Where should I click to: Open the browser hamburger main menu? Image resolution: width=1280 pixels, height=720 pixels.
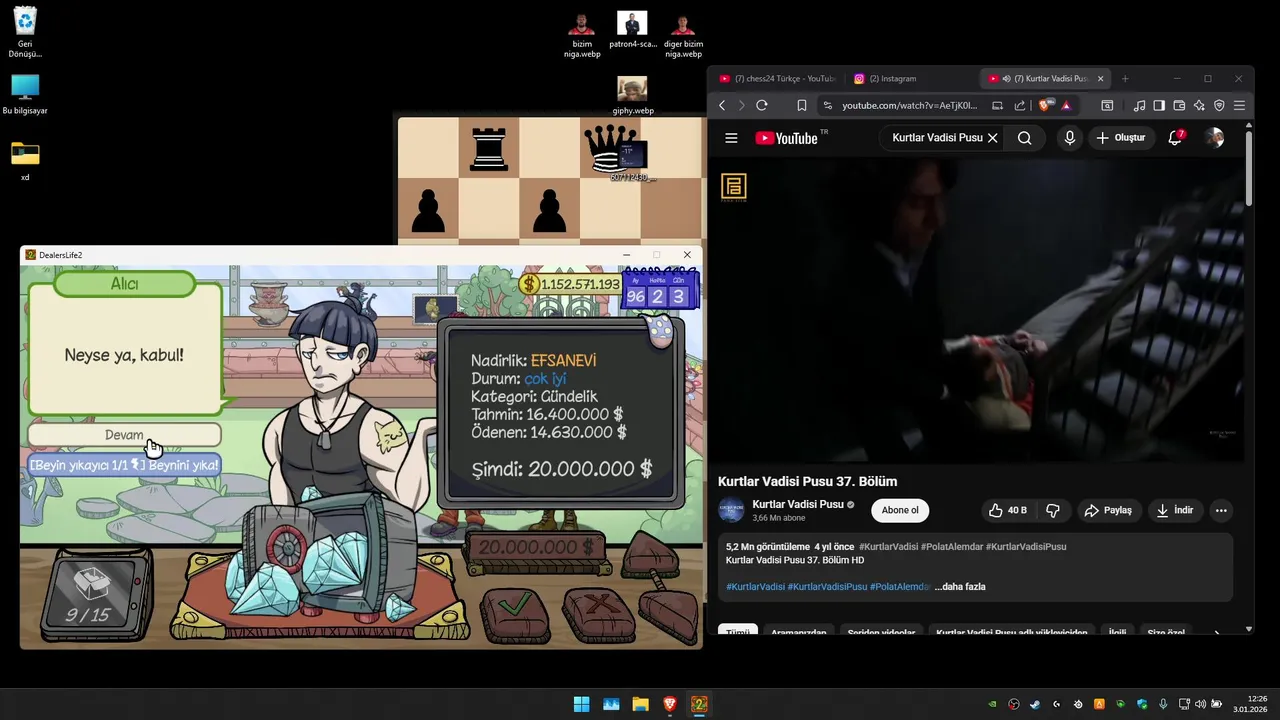[1240, 105]
